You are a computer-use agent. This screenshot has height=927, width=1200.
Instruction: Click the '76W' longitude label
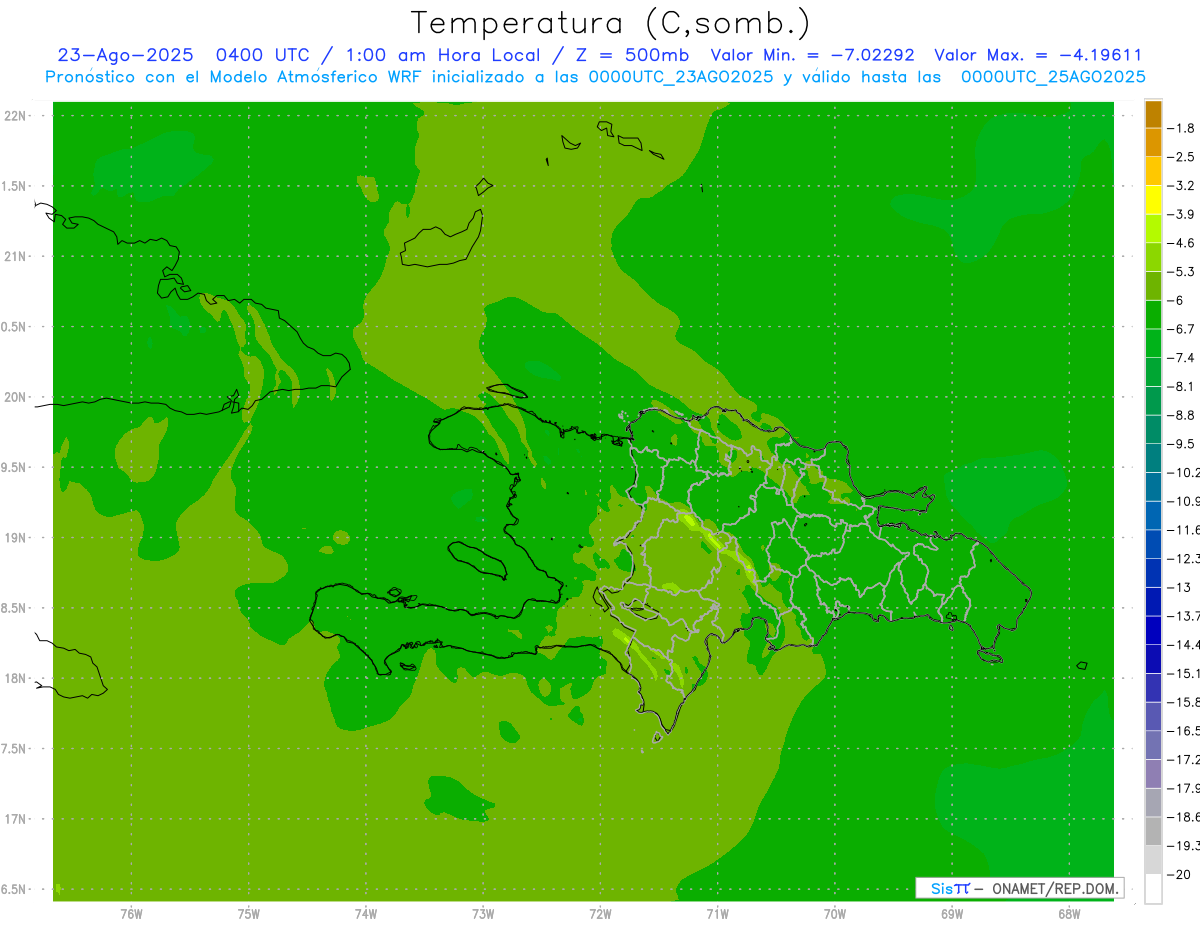(x=130, y=914)
